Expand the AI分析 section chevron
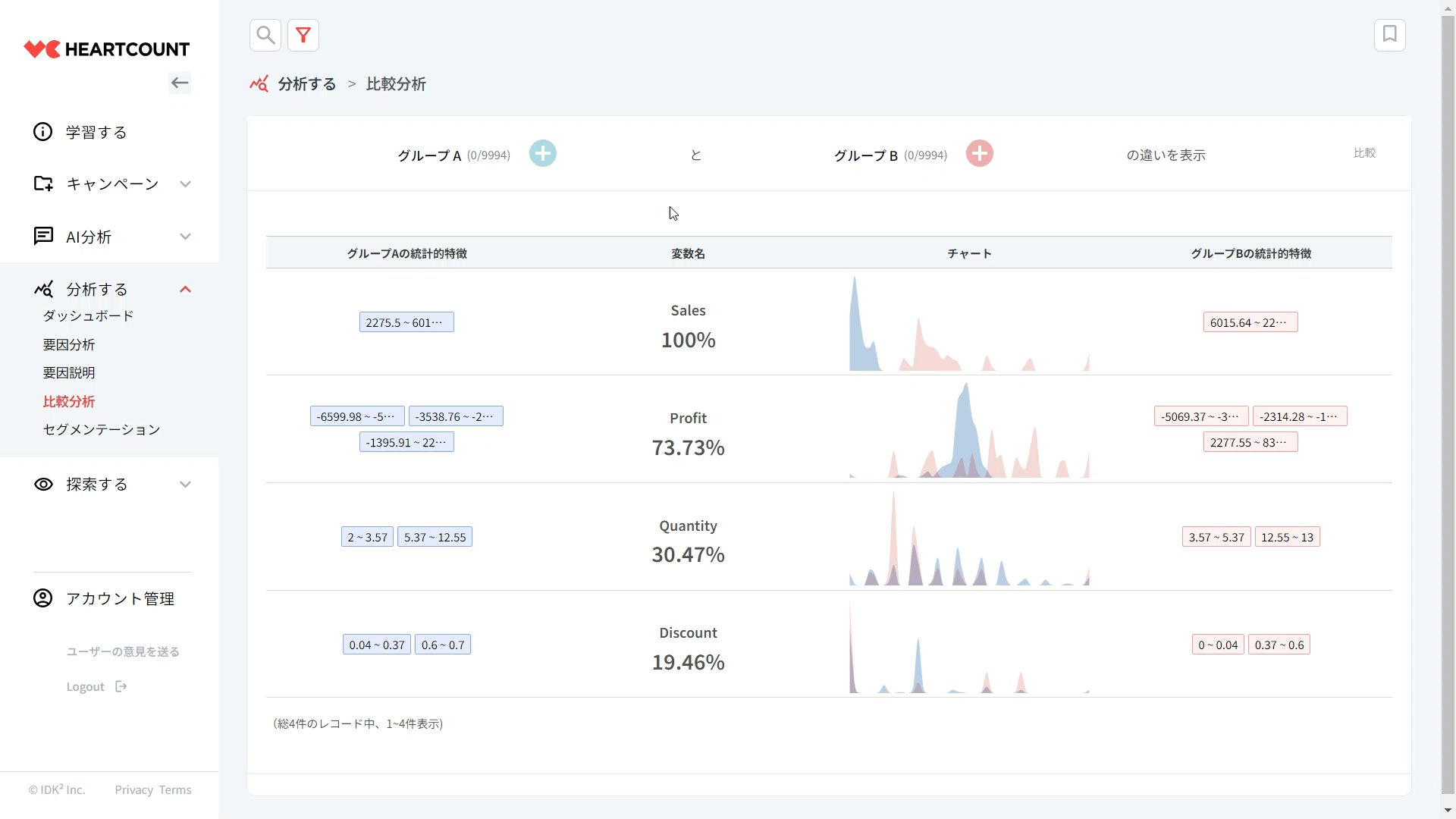Viewport: 1456px width, 819px height. (x=185, y=237)
